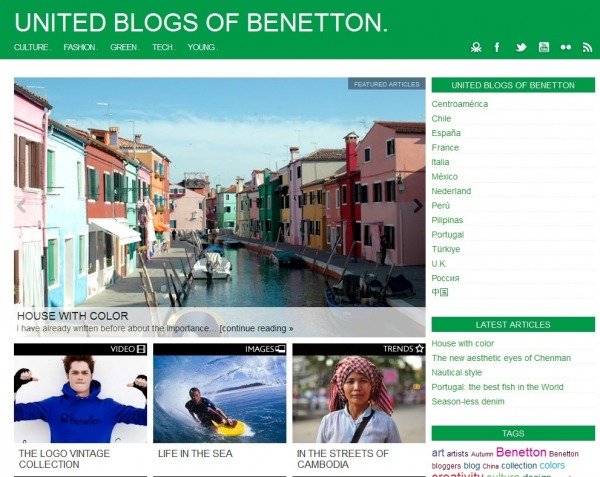Click the LIFE IN THE SEA title
This screenshot has width=600, height=477.
click(195, 454)
